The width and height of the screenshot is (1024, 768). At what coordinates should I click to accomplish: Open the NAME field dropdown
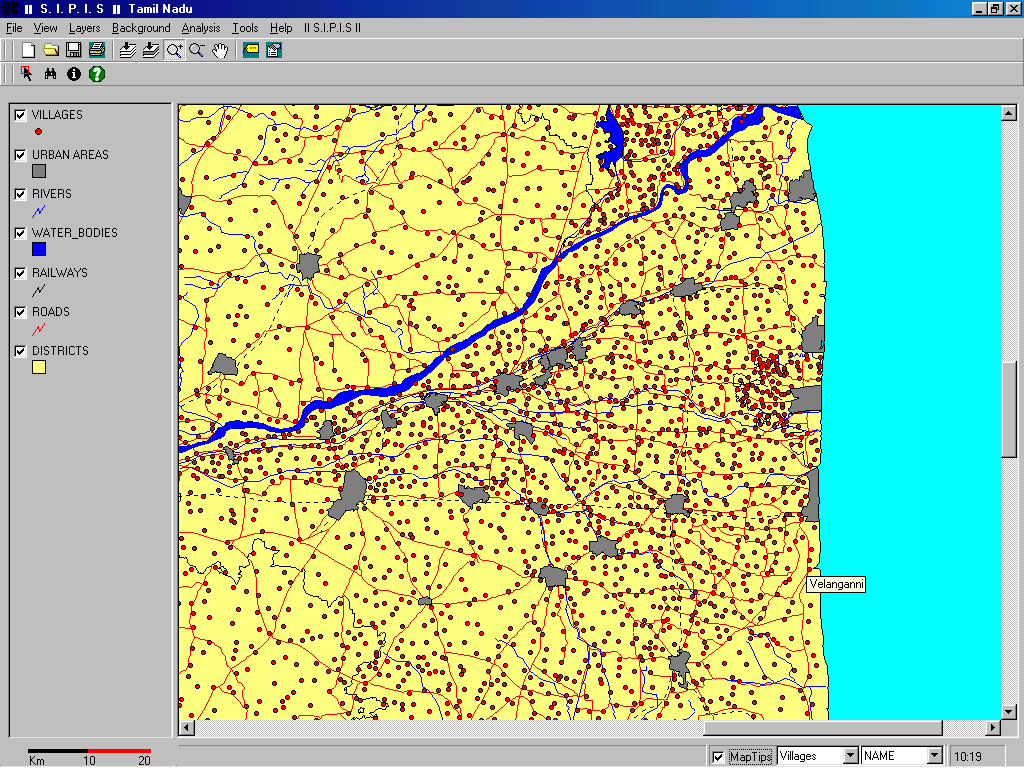[x=935, y=756]
